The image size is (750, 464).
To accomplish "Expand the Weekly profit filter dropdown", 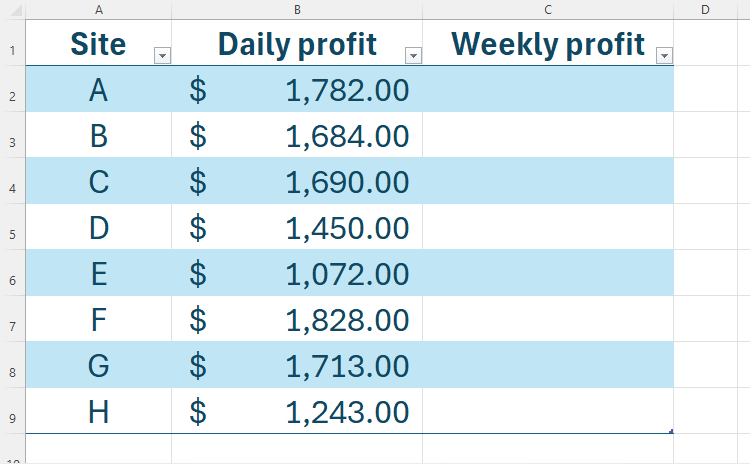I will click(664, 56).
